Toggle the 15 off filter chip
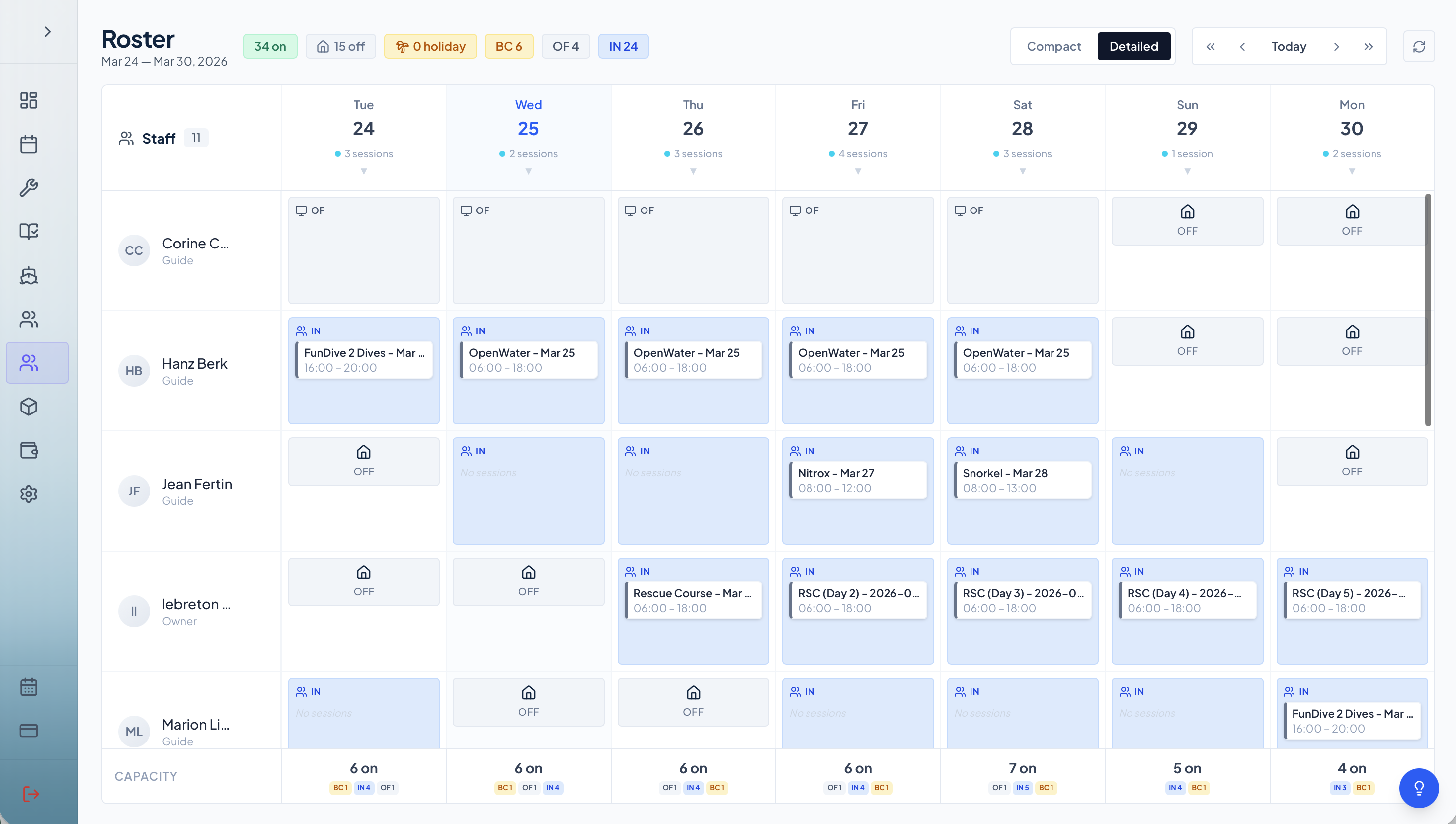Image resolution: width=1456 pixels, height=824 pixels. [x=341, y=46]
